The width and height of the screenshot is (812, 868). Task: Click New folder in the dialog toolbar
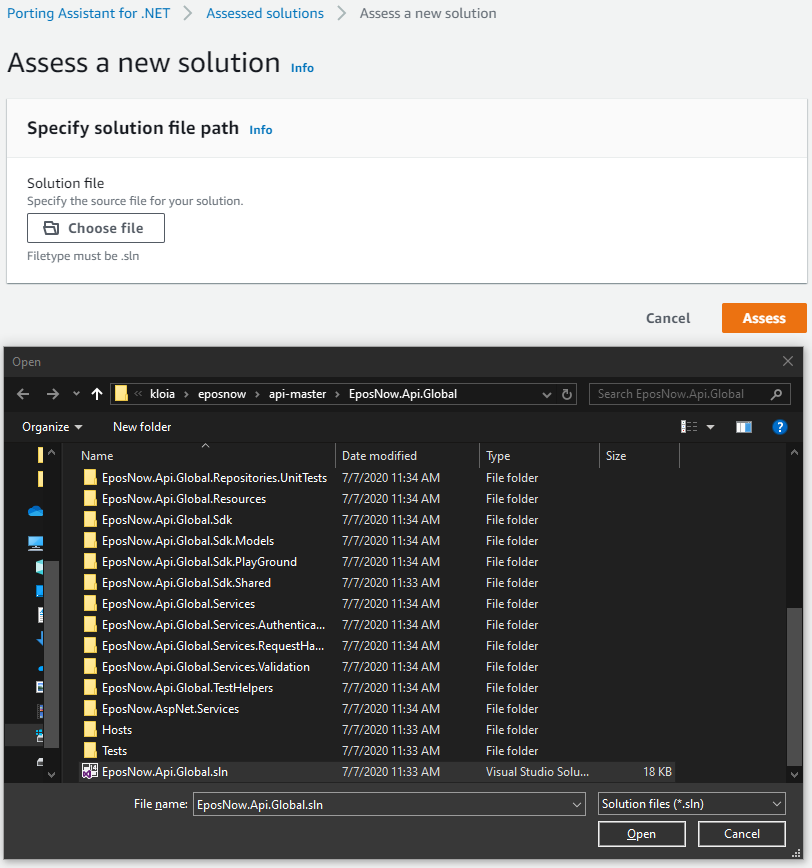[141, 427]
